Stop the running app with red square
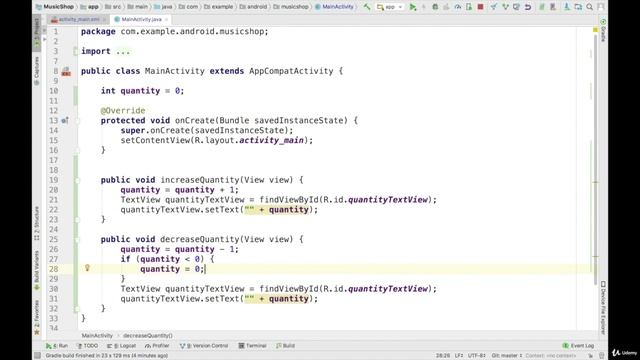This screenshot has width=640, height=360. pos(480,7)
